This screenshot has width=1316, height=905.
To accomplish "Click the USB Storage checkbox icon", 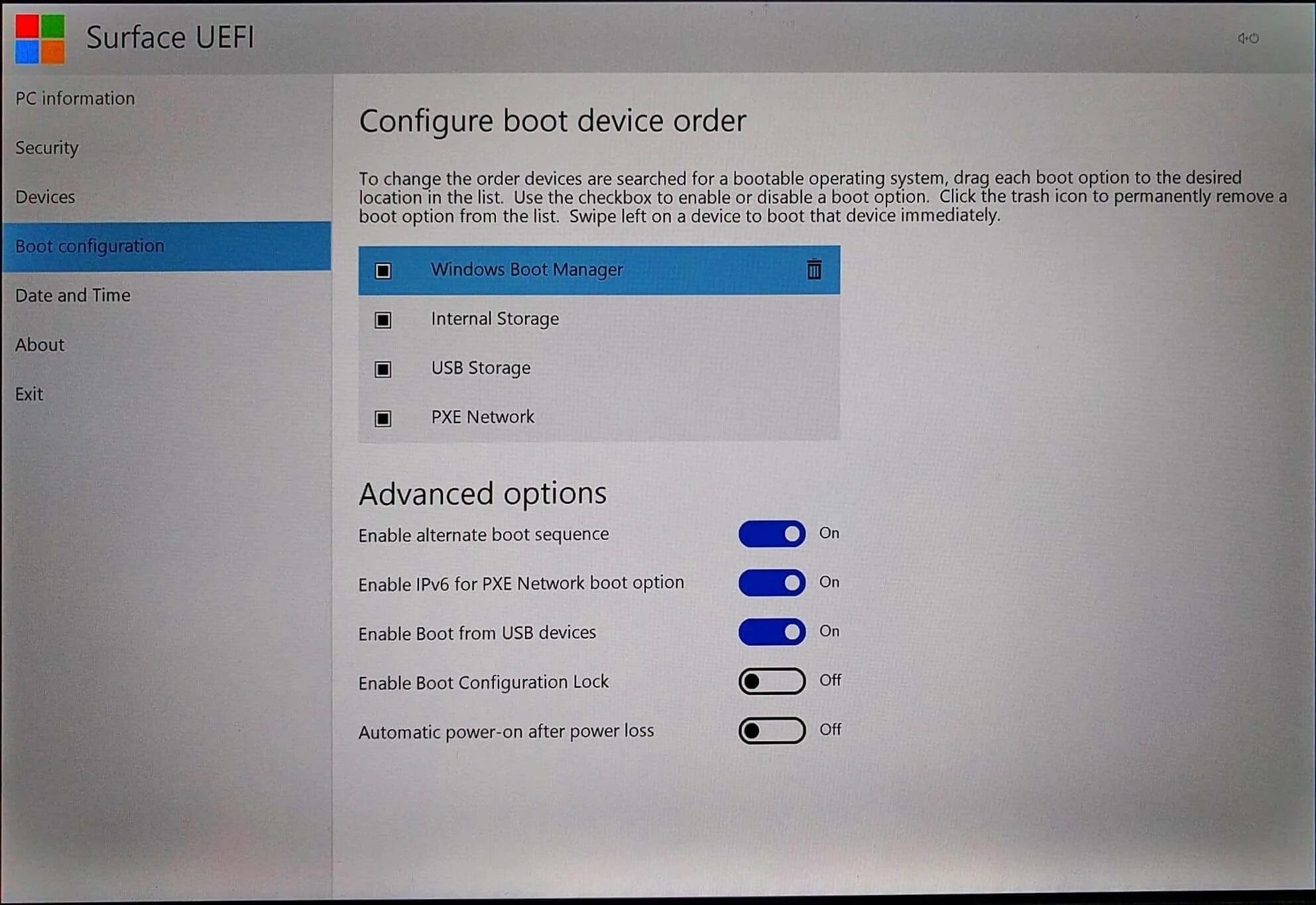I will 383,368.
